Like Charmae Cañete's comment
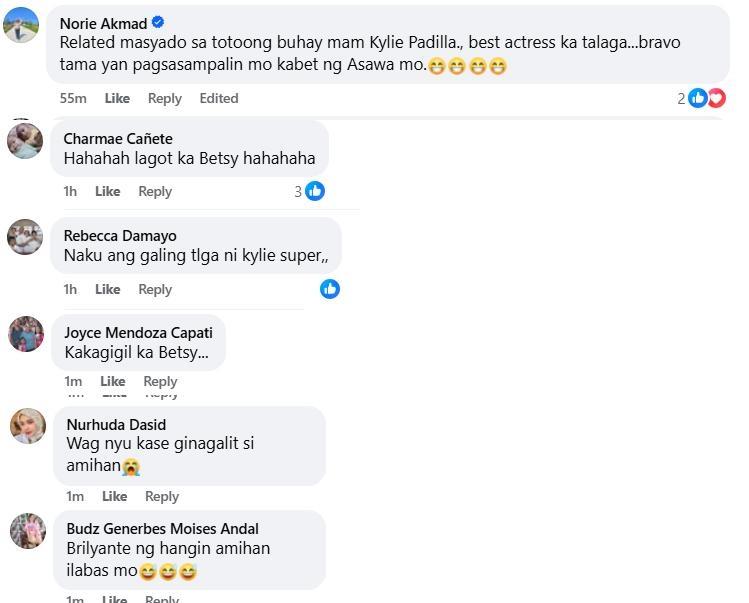The width and height of the screenshot is (749, 603). [x=107, y=191]
